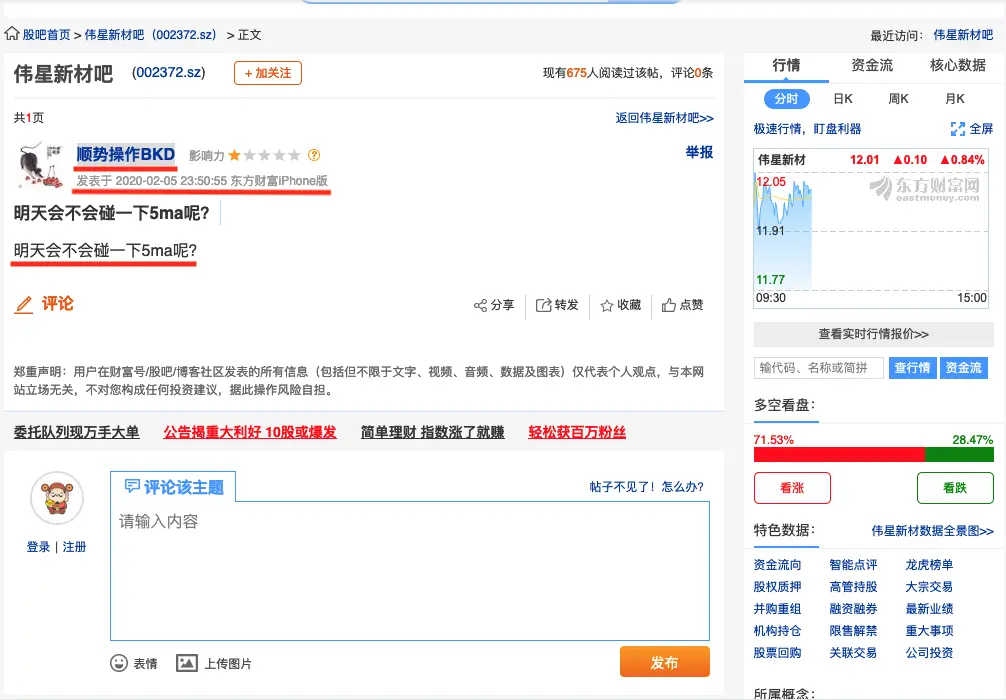Image resolution: width=1006 pixels, height=700 pixels.
Task: Open 伟星新材数据全景图>> link
Action: pyautogui.click(x=932, y=531)
